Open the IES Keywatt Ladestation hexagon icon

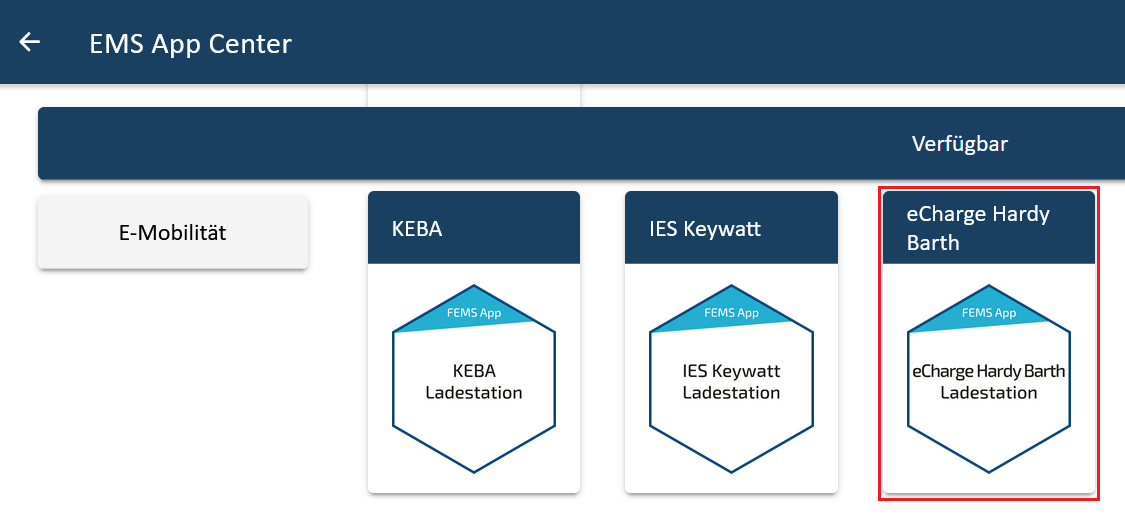(731, 378)
